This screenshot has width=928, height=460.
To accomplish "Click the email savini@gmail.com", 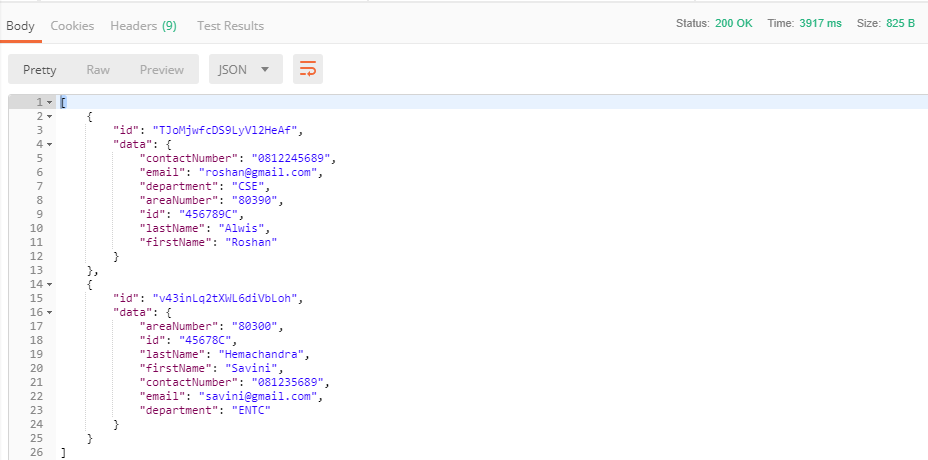I will (258, 396).
